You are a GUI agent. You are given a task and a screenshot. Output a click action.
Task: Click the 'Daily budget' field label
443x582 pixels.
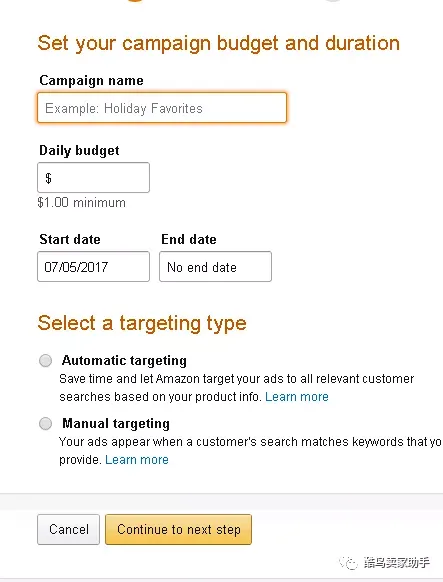(79, 150)
